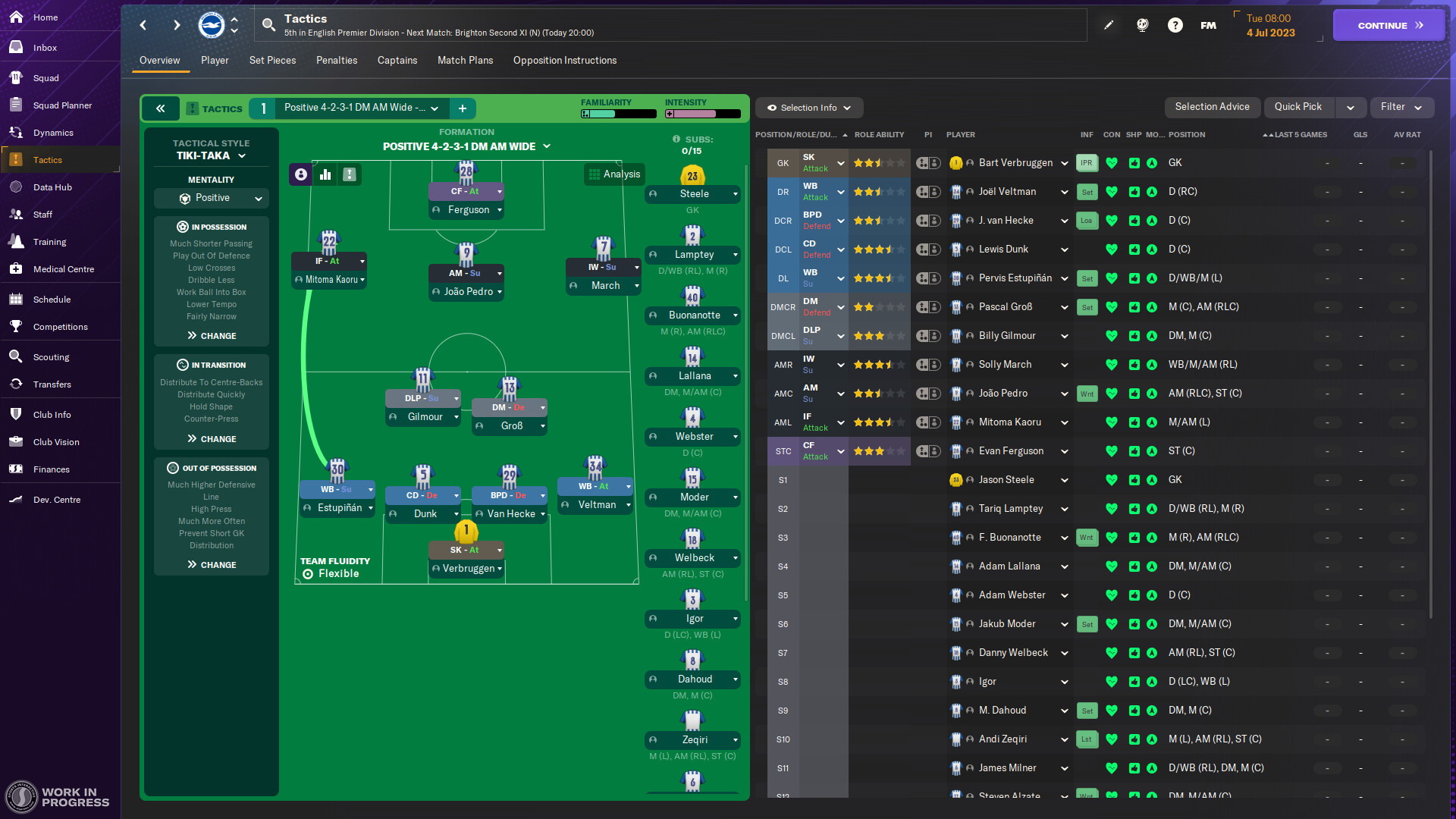
Task: Select the Player tactics tab
Action: [214, 60]
